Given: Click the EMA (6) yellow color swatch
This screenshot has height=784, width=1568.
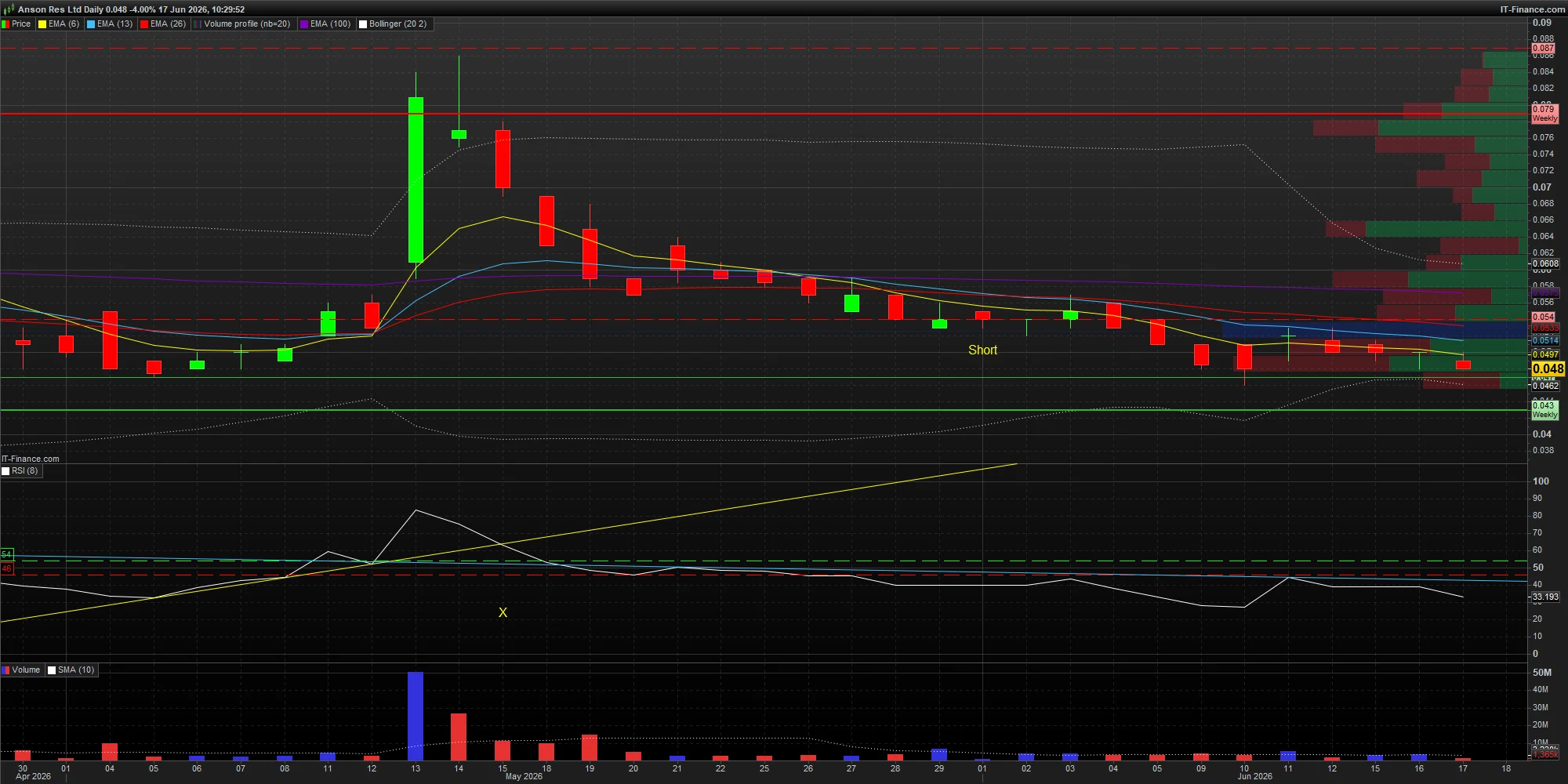Looking at the screenshot, I should point(42,24).
